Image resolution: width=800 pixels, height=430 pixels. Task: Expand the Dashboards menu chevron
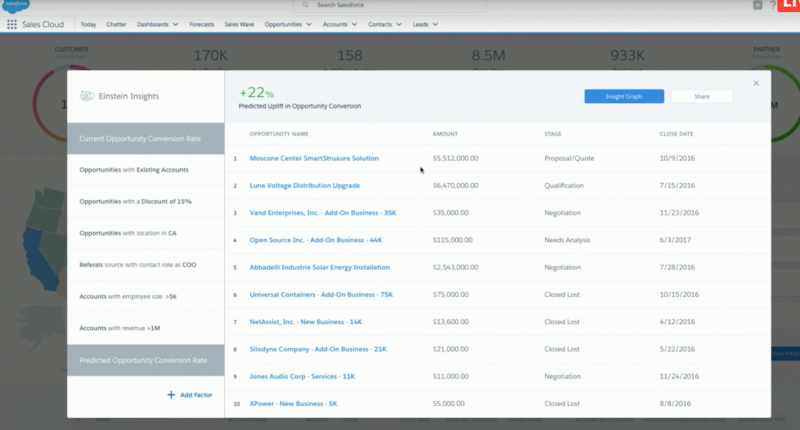point(176,24)
